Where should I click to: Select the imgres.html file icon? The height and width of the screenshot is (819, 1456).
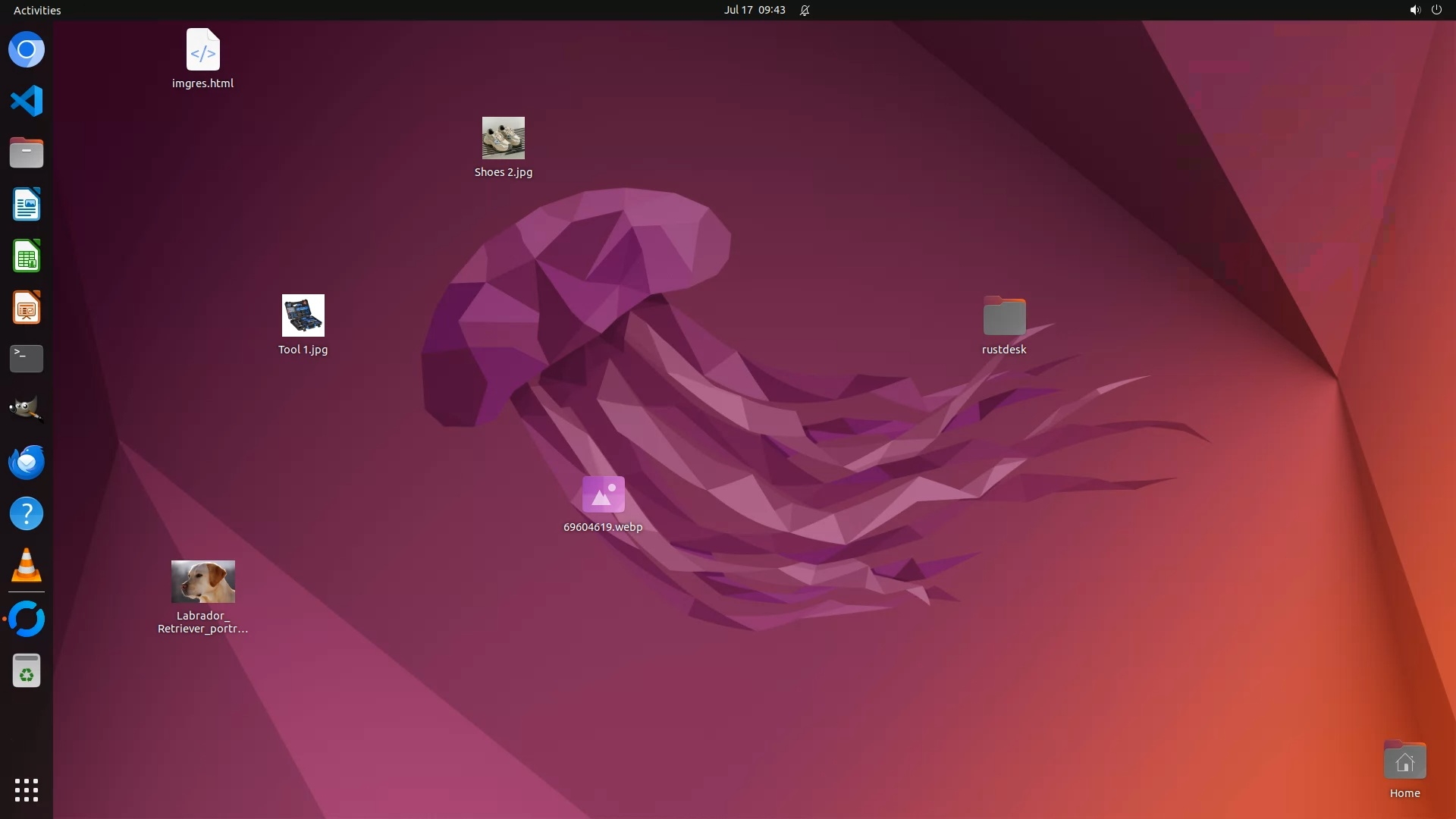[x=202, y=50]
